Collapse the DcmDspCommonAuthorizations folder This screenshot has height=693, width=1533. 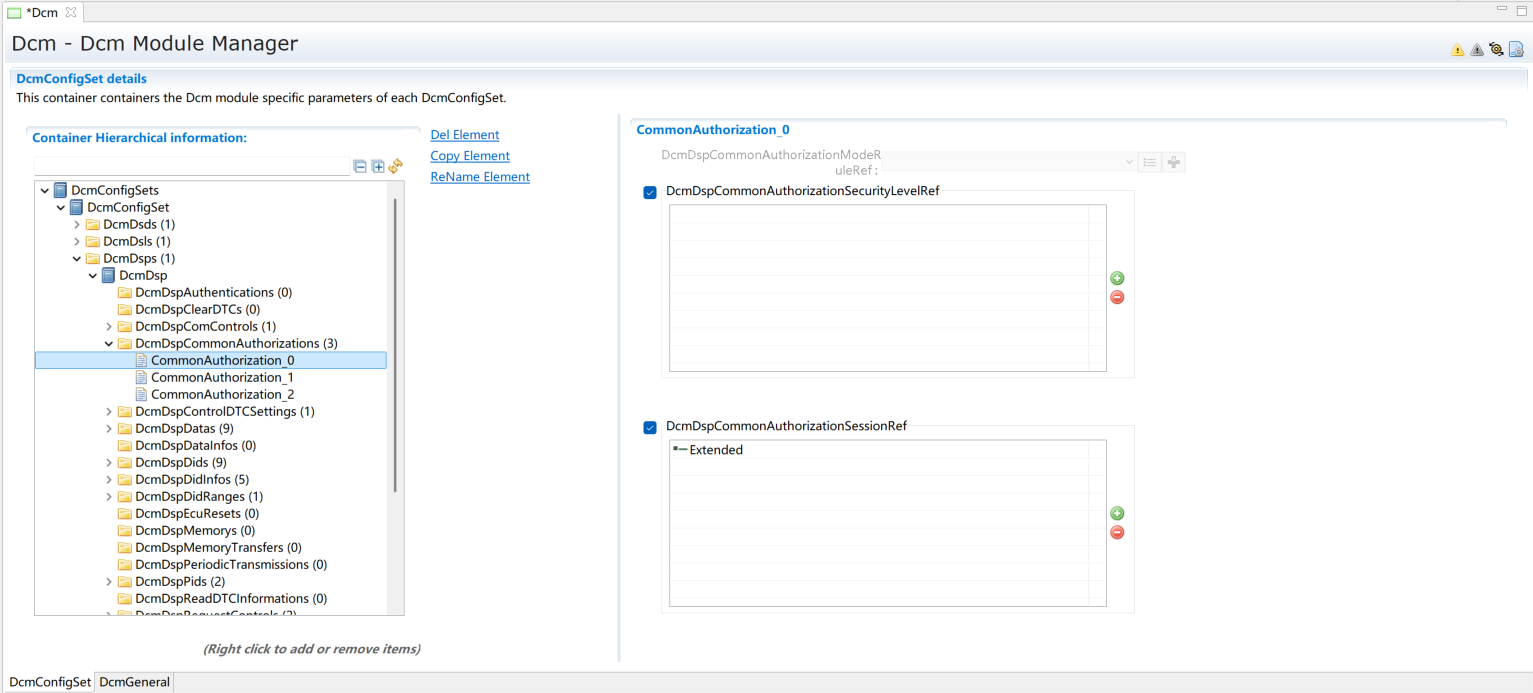pyautogui.click(x=109, y=344)
